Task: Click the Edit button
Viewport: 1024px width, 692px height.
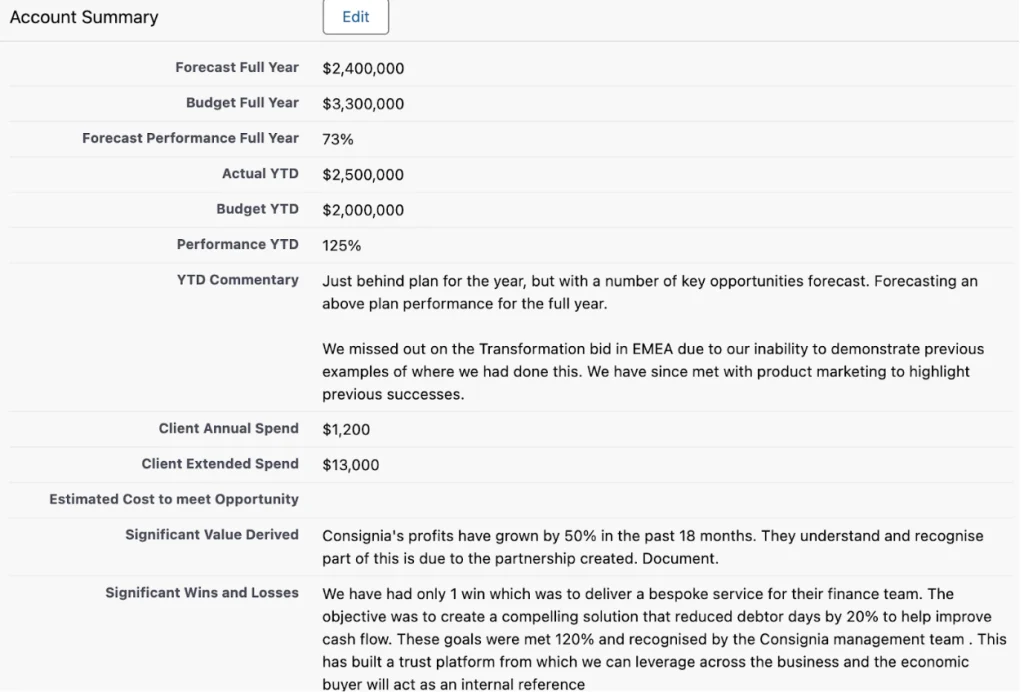Action: click(x=355, y=17)
